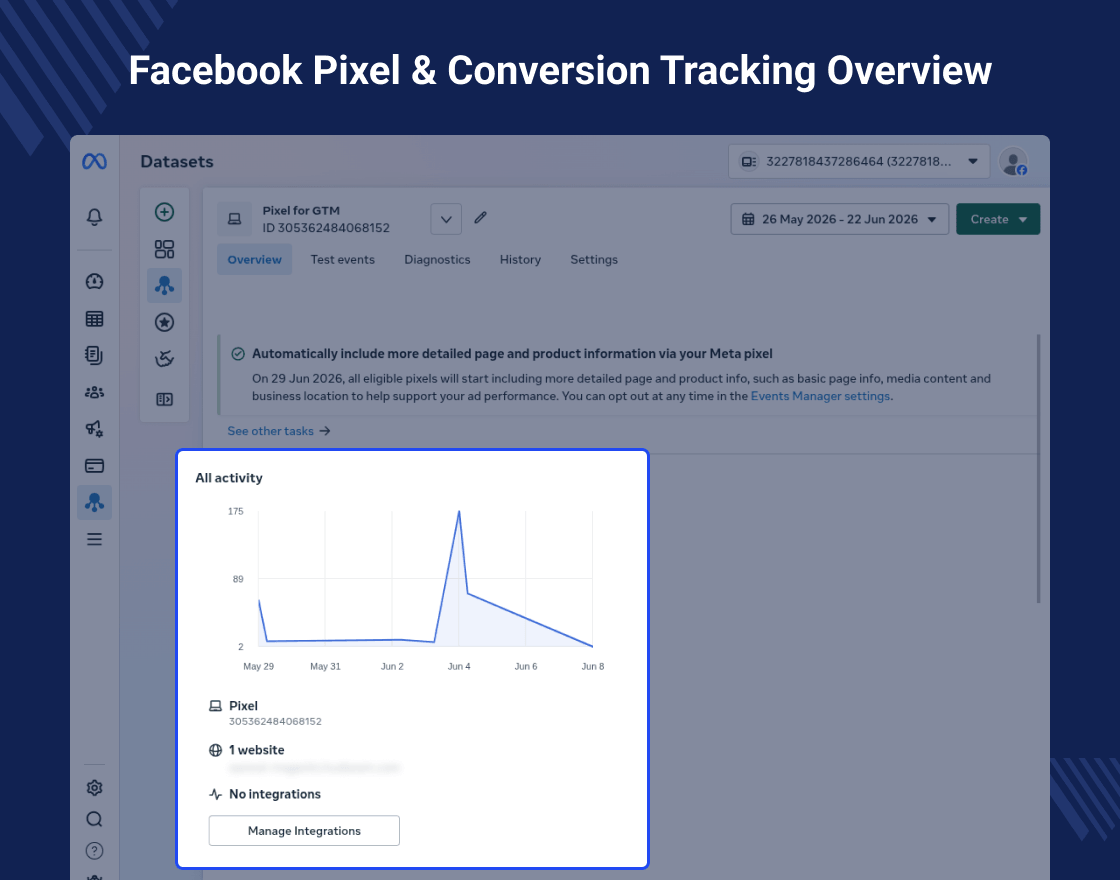Image resolution: width=1120 pixels, height=880 pixels.
Task: Click Manage Integrations button
Action: (x=304, y=831)
